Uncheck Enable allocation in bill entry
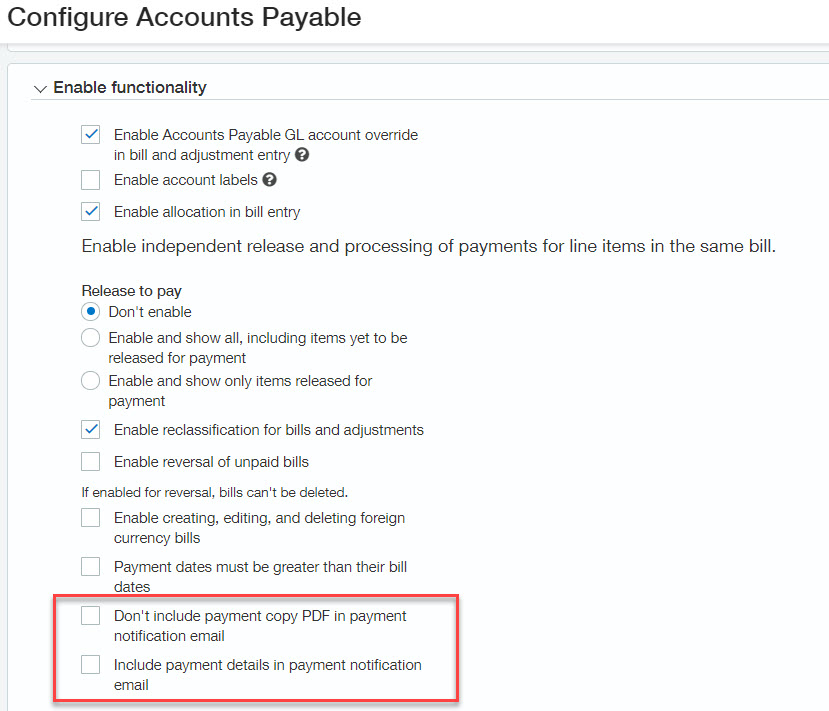829x711 pixels. click(x=91, y=211)
